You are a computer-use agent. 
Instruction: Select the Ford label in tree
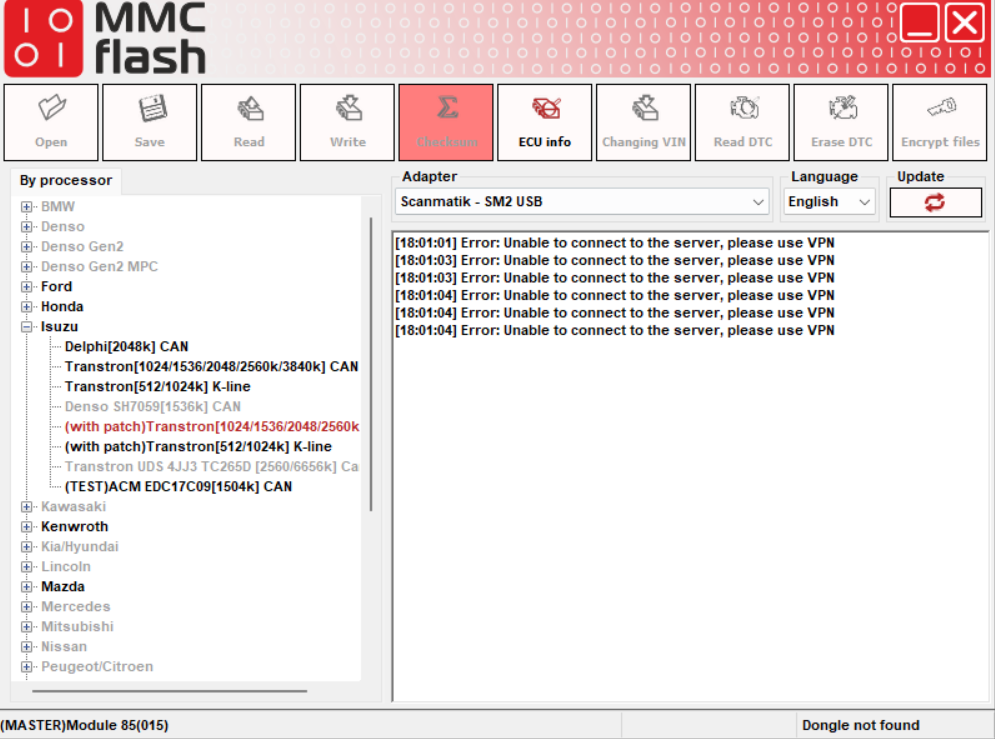click(x=56, y=287)
